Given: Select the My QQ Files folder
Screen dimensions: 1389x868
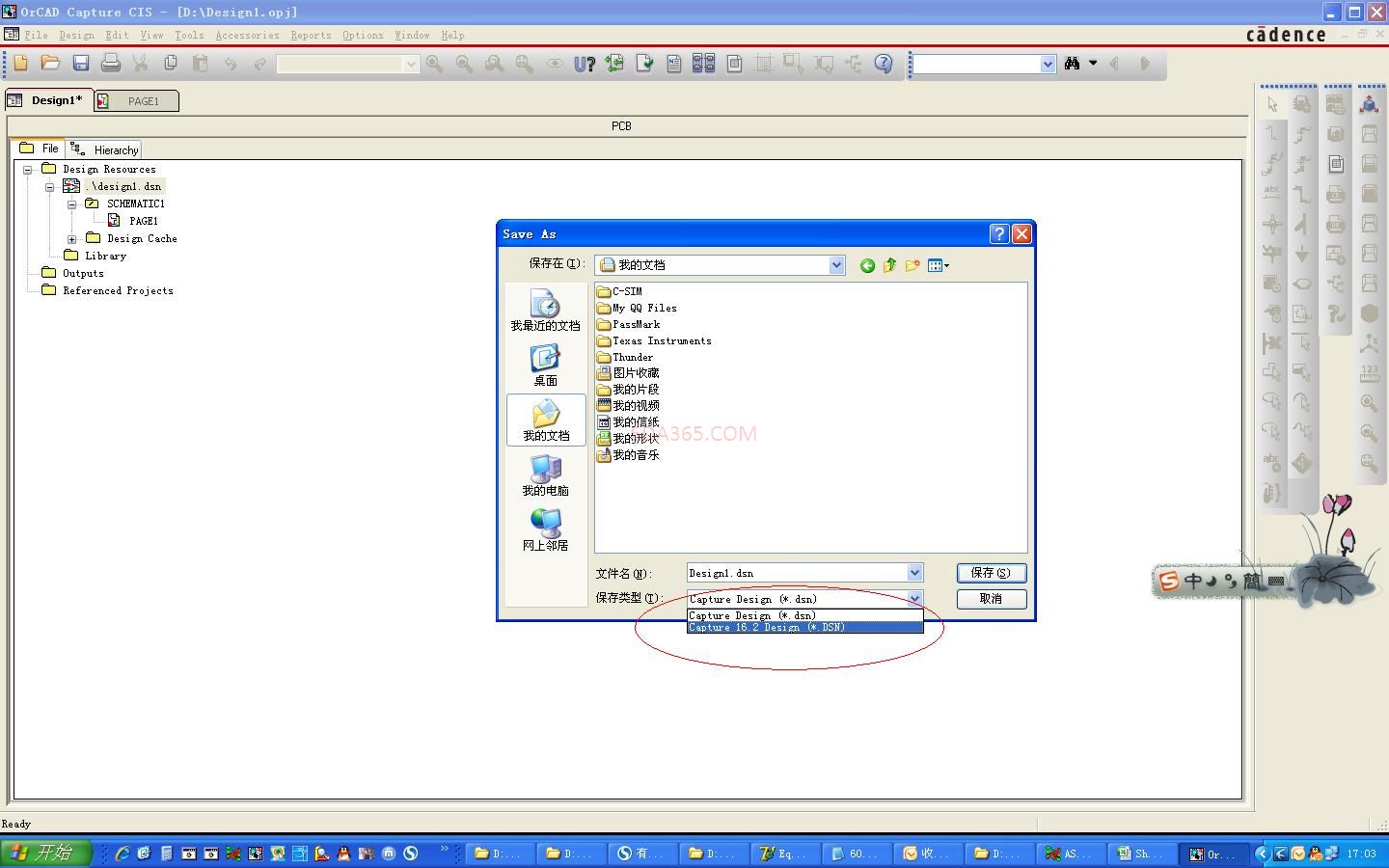Looking at the screenshot, I should click(x=637, y=309).
